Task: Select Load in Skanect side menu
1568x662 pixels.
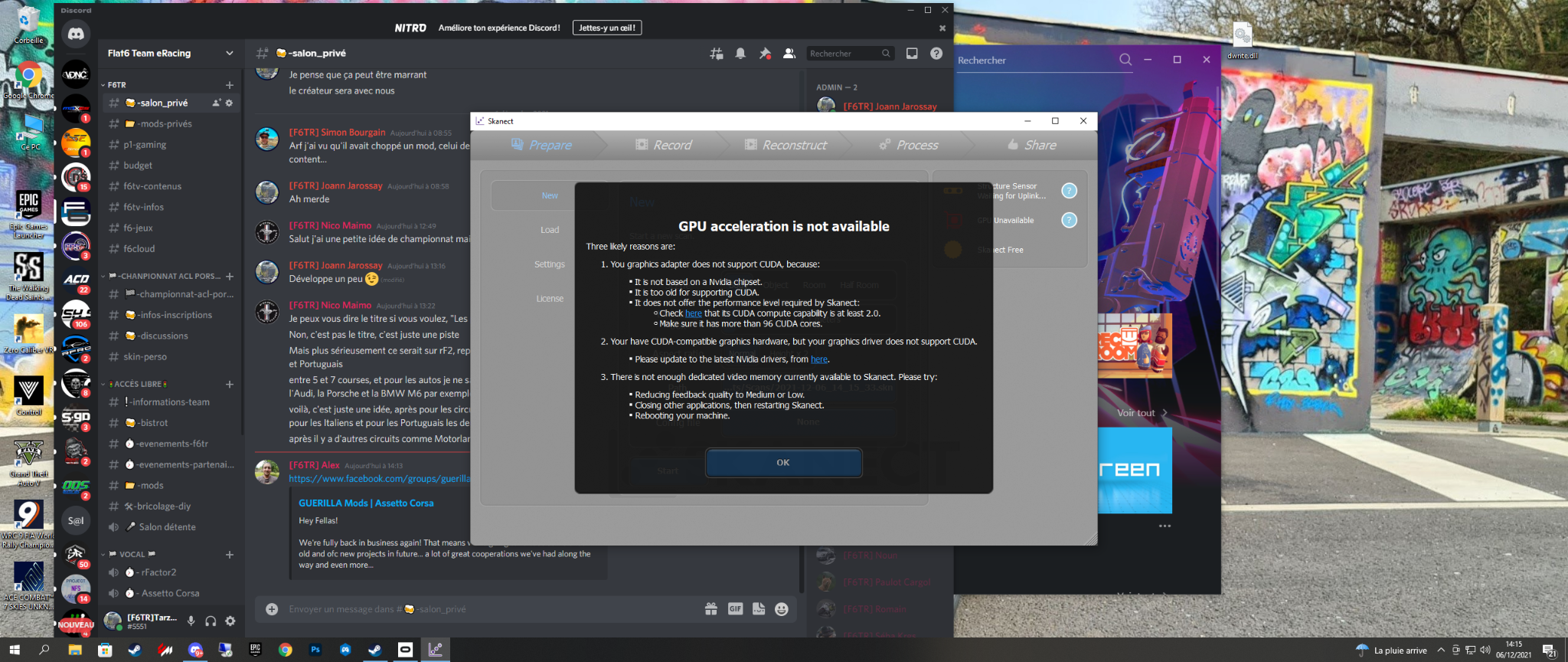Action: [x=550, y=230]
